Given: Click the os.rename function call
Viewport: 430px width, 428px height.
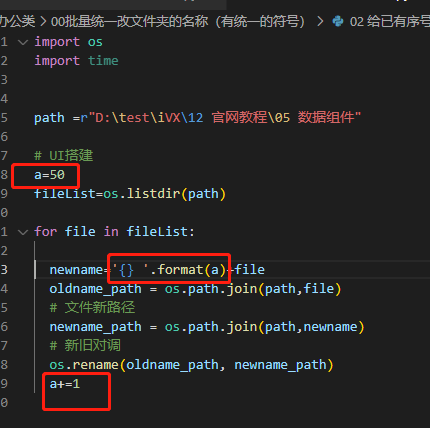Looking at the screenshot, I should pyautogui.click(x=191, y=365).
